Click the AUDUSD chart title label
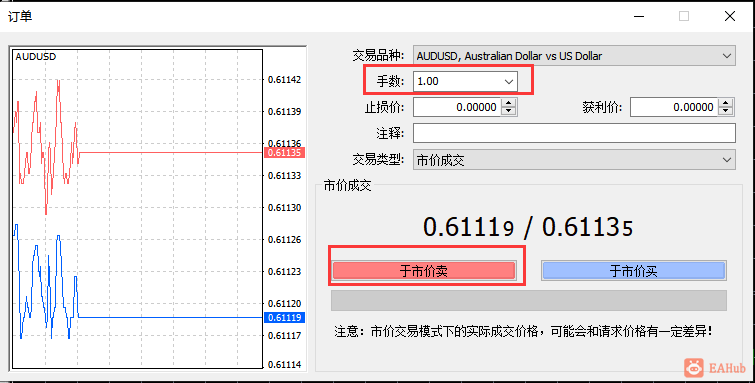Image resolution: width=755 pixels, height=383 pixels. pyautogui.click(x=36, y=57)
